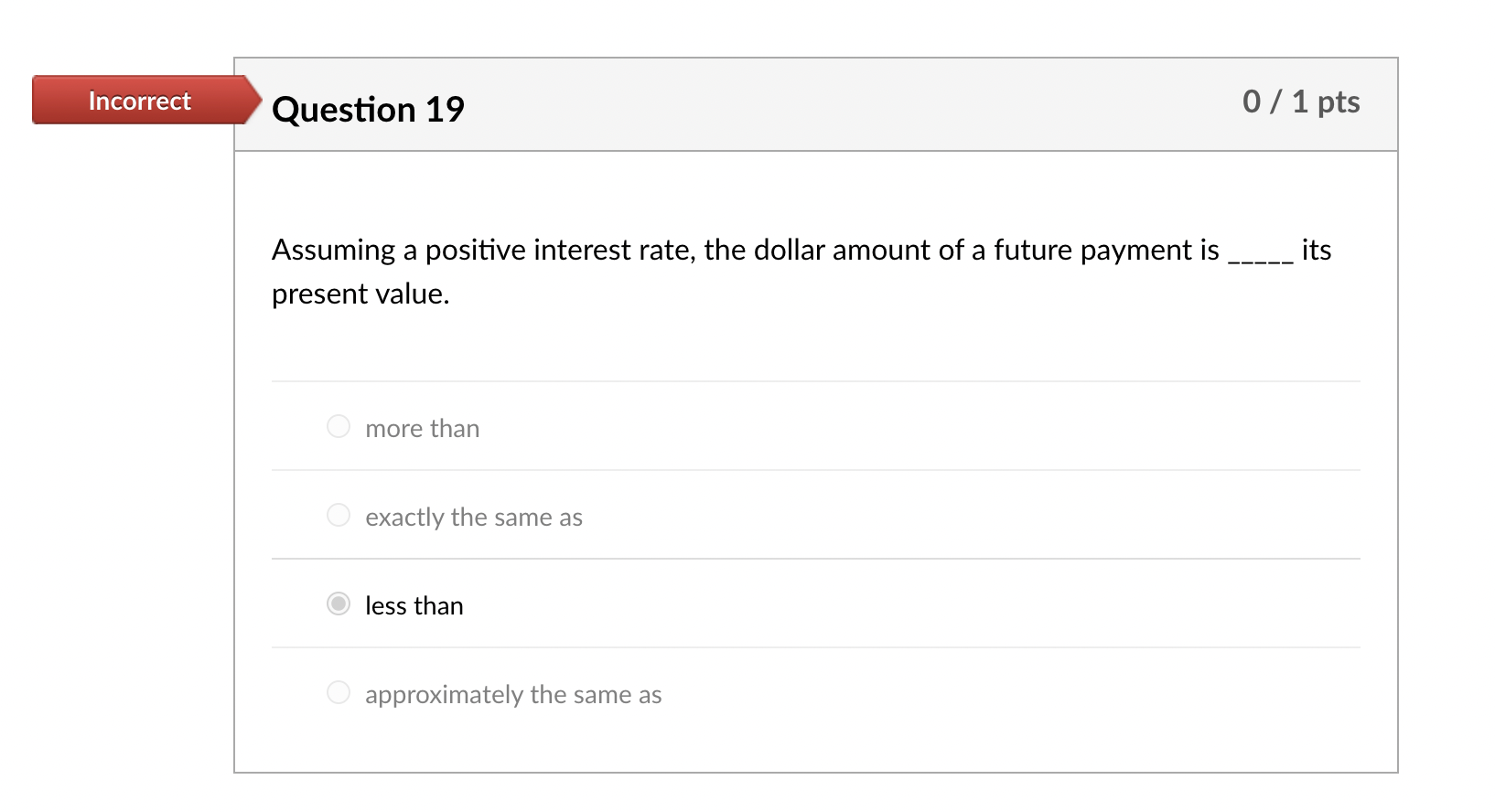Click the "less than" answer label
The image size is (1495, 812).
click(414, 605)
